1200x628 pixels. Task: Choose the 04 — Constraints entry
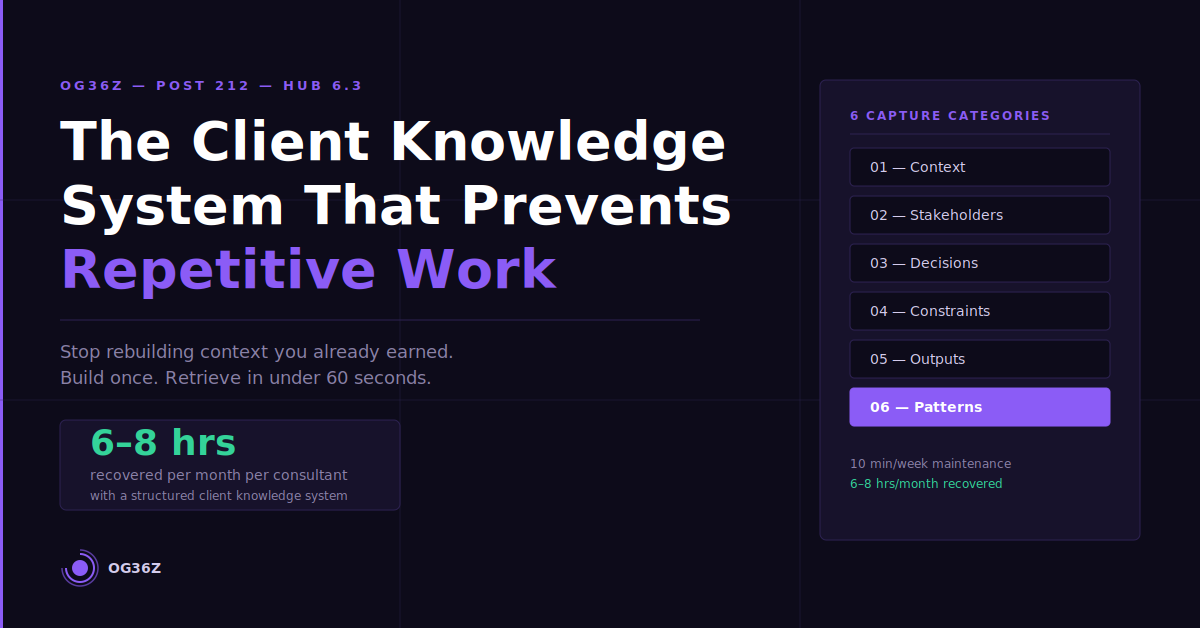pyautogui.click(x=979, y=311)
